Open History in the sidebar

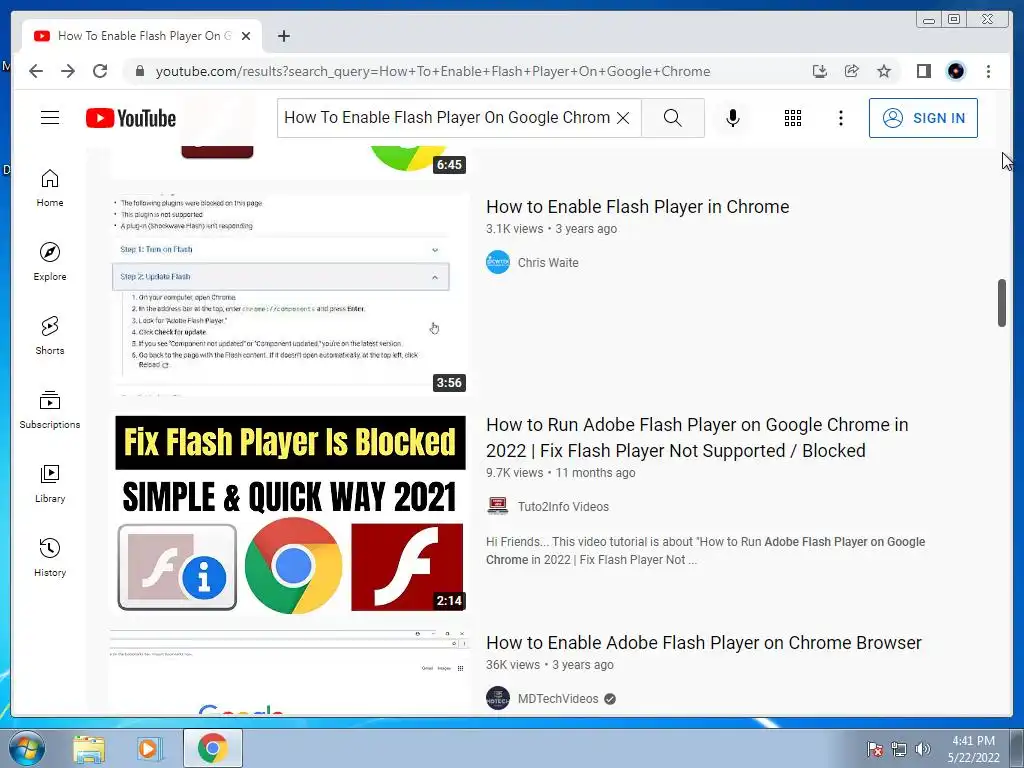50,557
